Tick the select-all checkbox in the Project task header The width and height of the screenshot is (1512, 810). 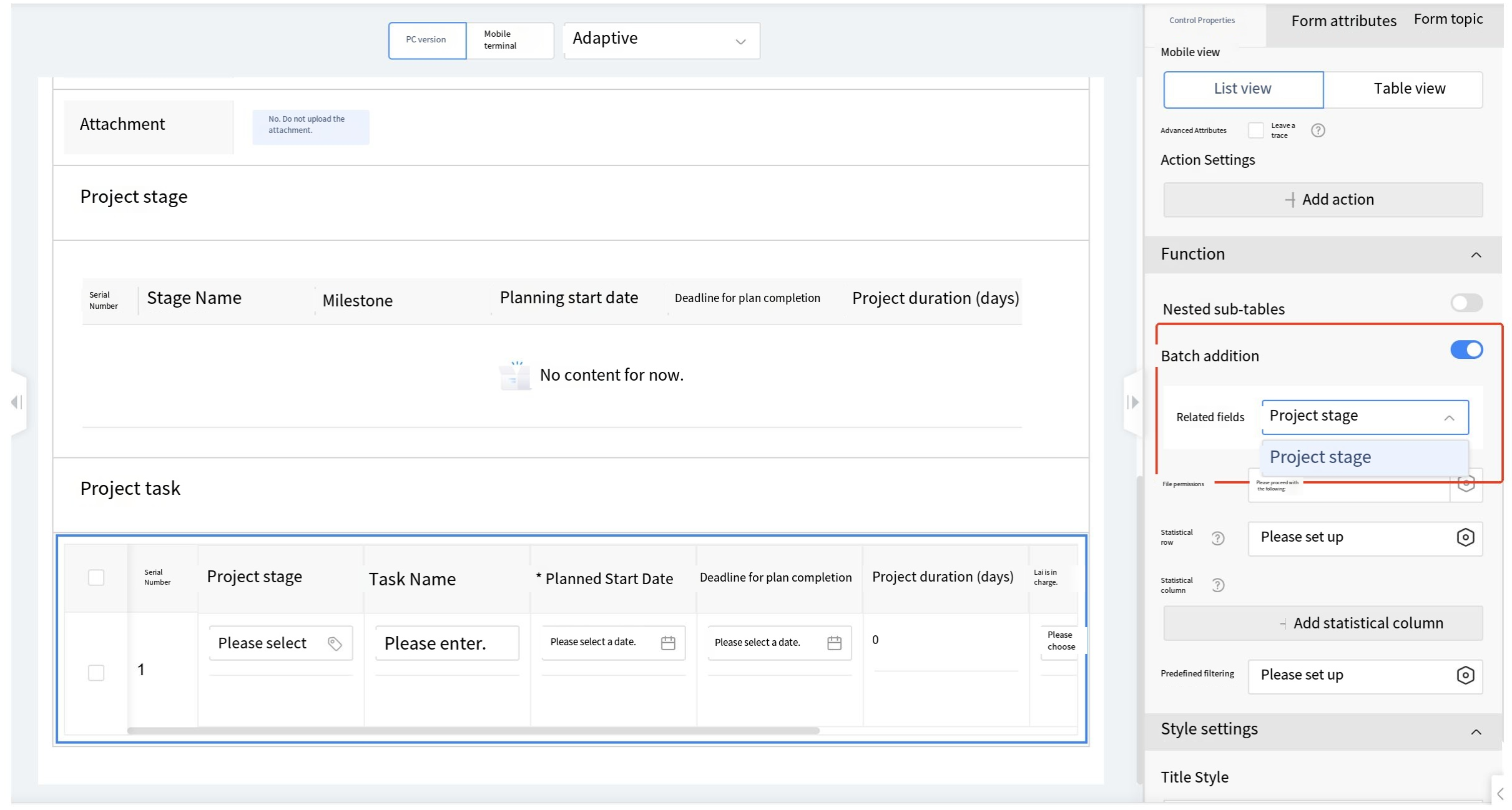(96, 578)
